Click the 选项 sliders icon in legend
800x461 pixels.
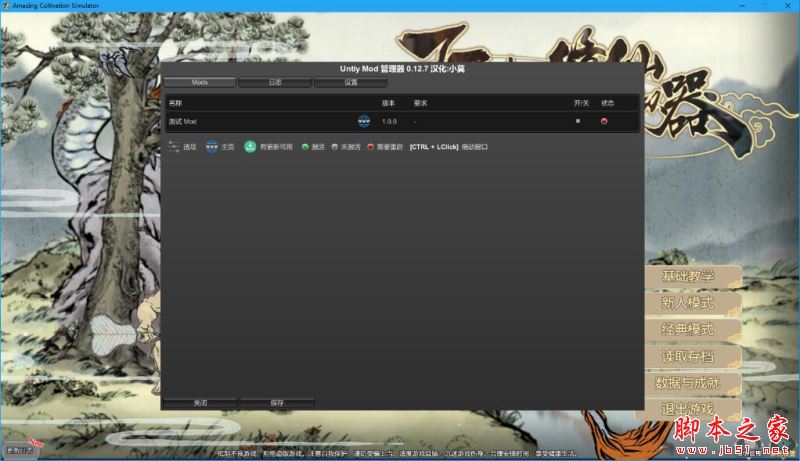174,147
